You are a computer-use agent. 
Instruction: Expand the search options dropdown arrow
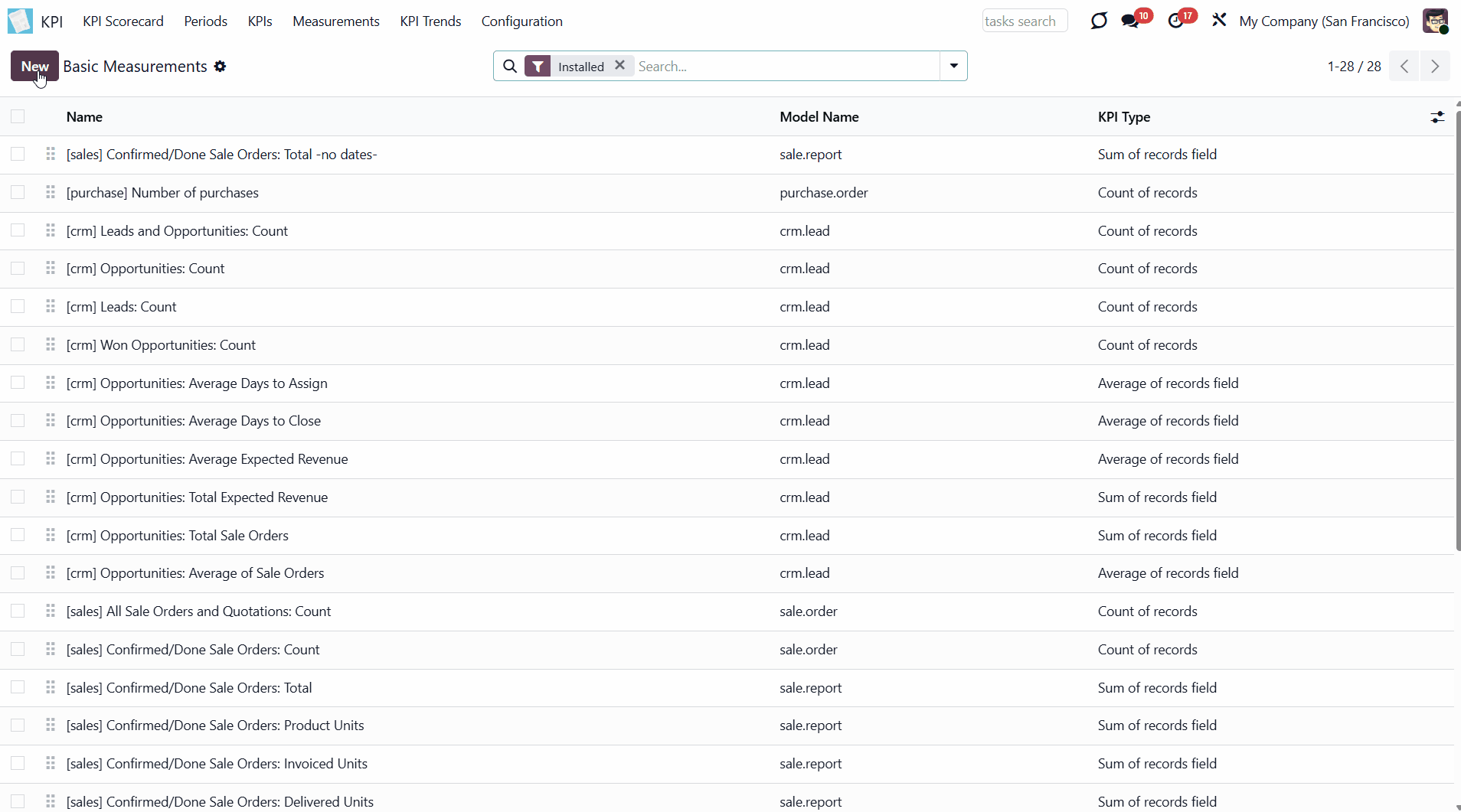tap(953, 66)
